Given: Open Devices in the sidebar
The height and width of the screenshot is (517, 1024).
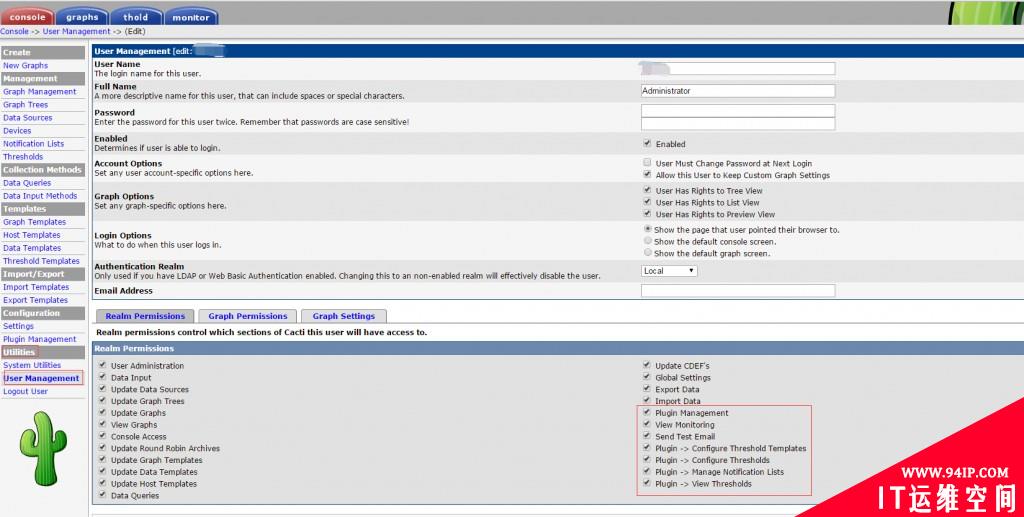Looking at the screenshot, I should coord(17,131).
